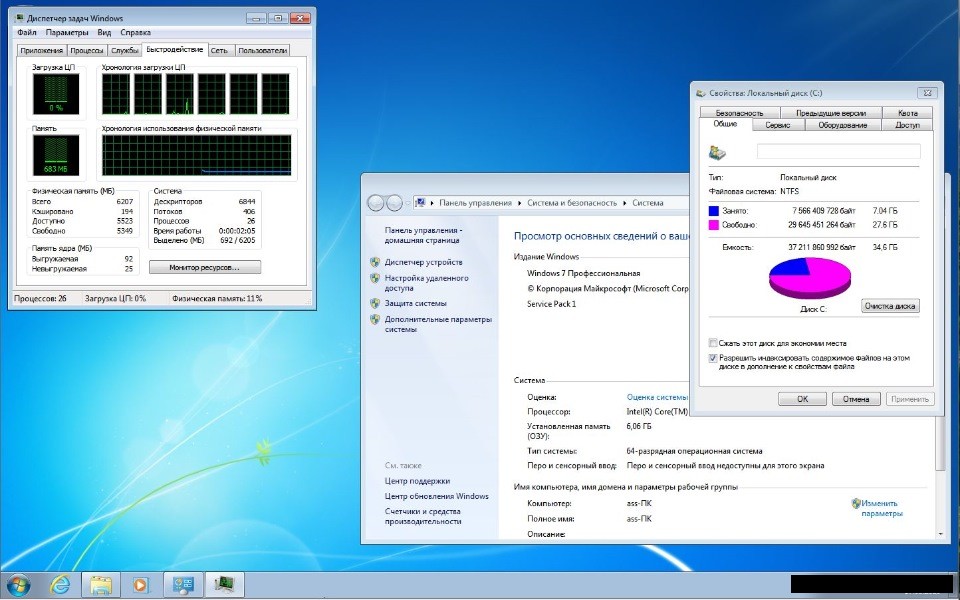The height and width of the screenshot is (600, 960).
Task: Open the Оборудование tab in disk properties
Action: coord(842,125)
